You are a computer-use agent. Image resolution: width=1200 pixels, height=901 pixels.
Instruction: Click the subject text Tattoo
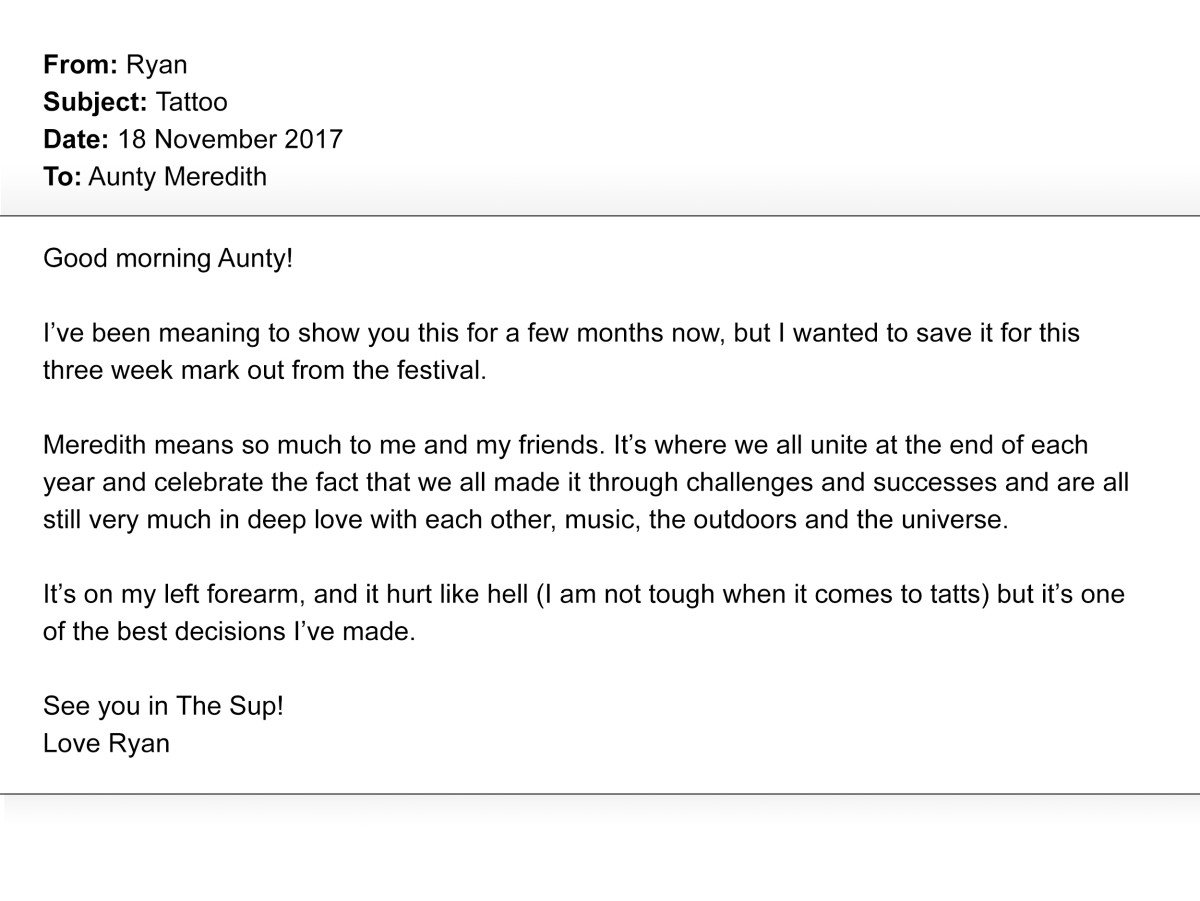click(192, 102)
